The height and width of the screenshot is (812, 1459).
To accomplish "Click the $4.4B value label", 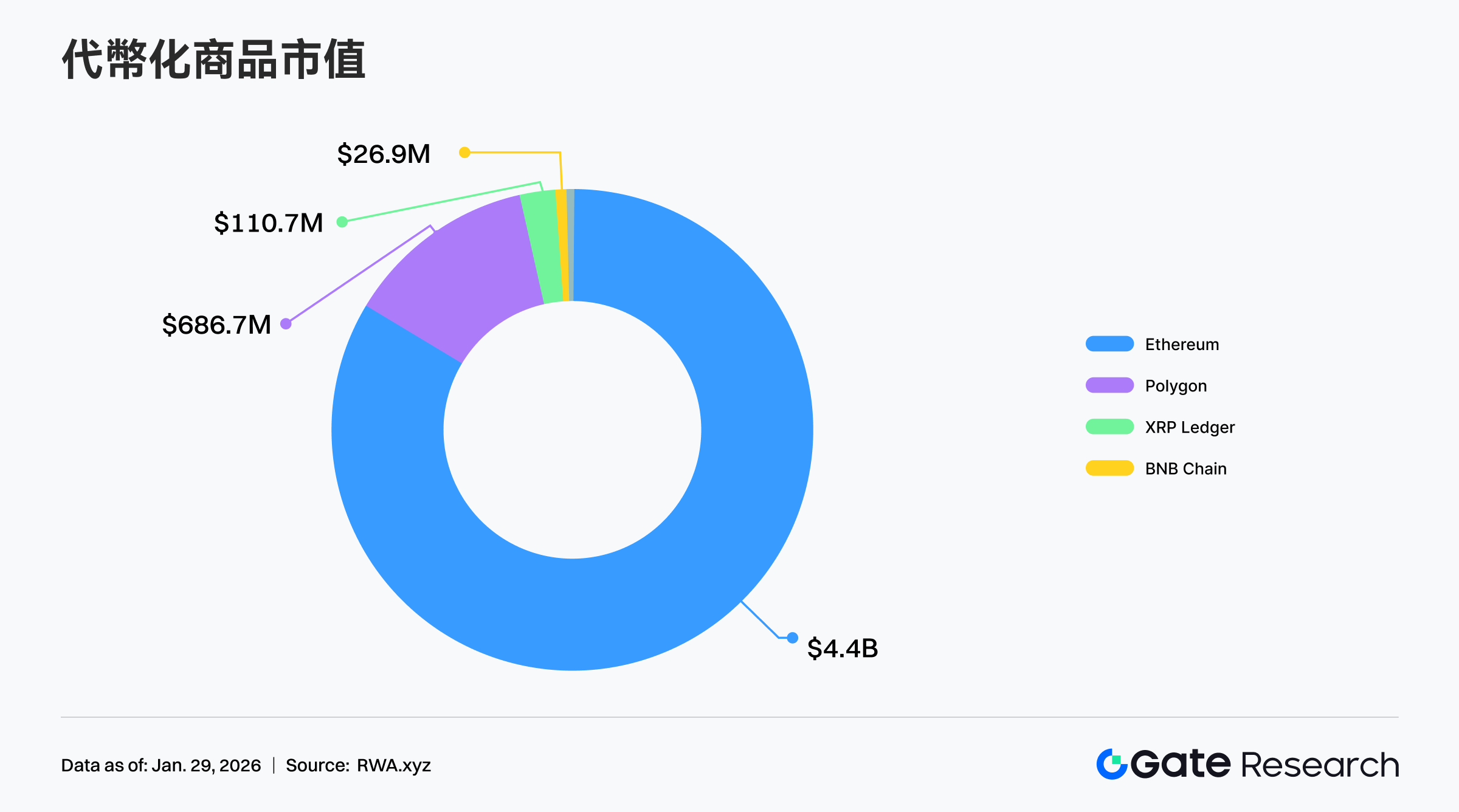I will pyautogui.click(x=843, y=649).
